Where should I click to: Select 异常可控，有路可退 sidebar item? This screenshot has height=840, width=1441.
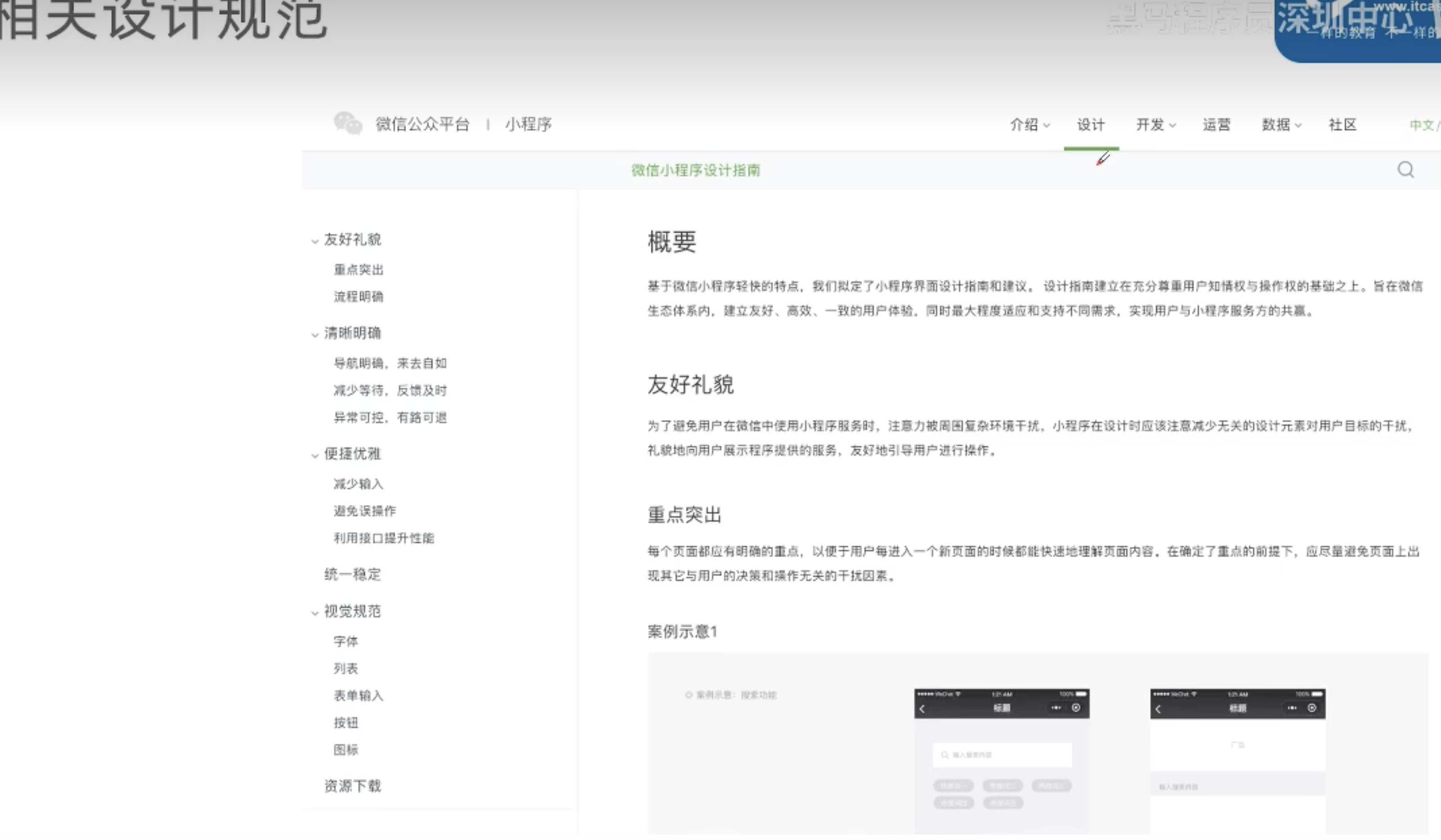click(x=390, y=417)
